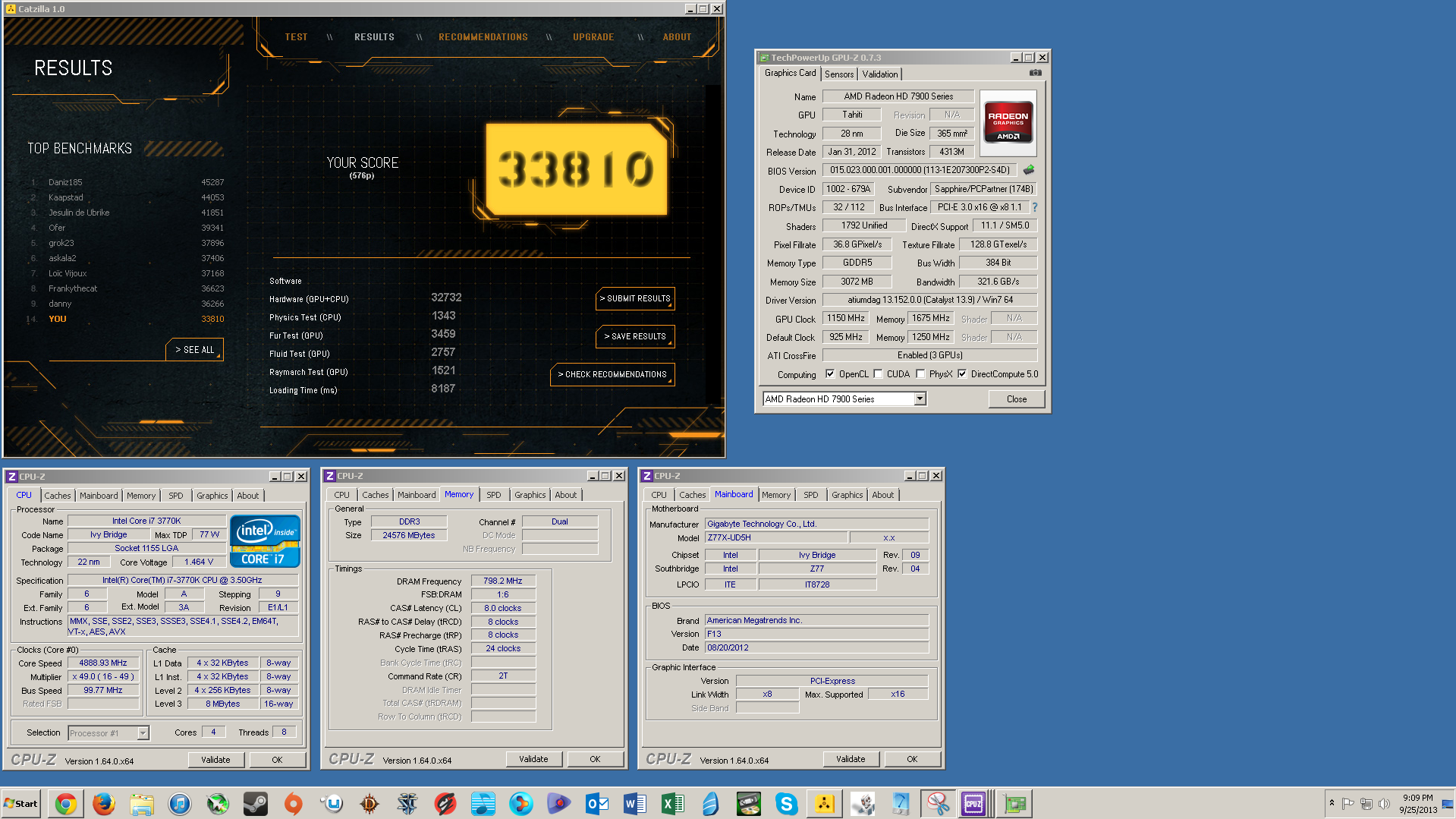Viewport: 1456px width, 819px height.
Task: Open UPGRADE tab in Catzilla
Action: click(593, 37)
